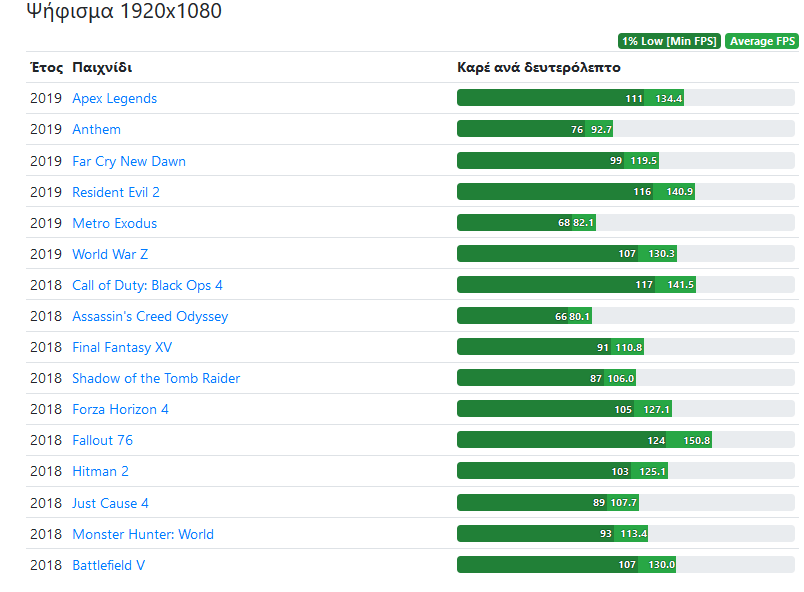Viewport: 804px width, 592px height.
Task: Click the Final Fantasy XV 91 minimum value
Action: [602, 348]
